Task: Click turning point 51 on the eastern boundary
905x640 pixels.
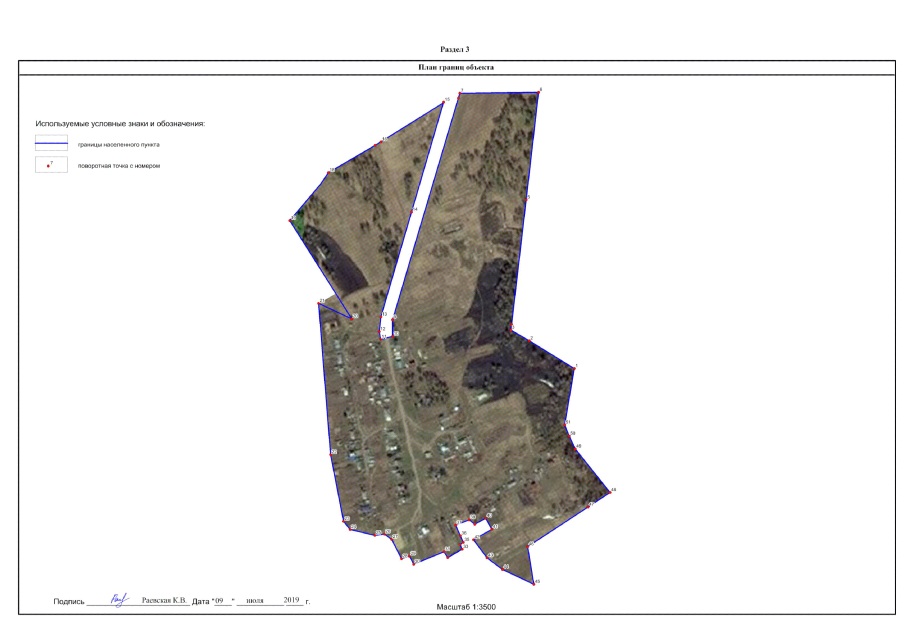Action: coord(566,424)
